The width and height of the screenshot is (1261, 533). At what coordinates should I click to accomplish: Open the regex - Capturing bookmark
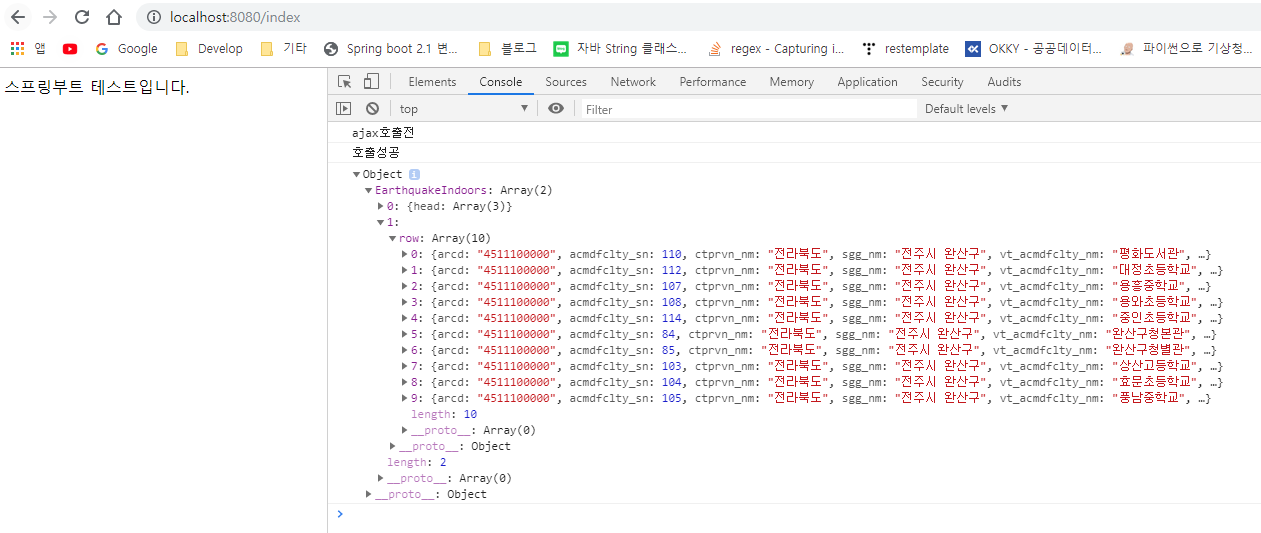click(776, 48)
